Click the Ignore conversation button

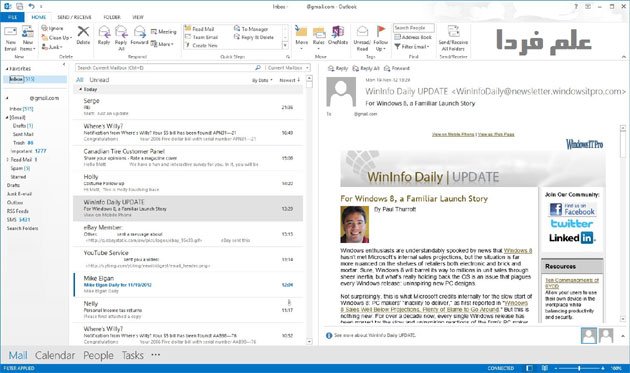pos(52,28)
